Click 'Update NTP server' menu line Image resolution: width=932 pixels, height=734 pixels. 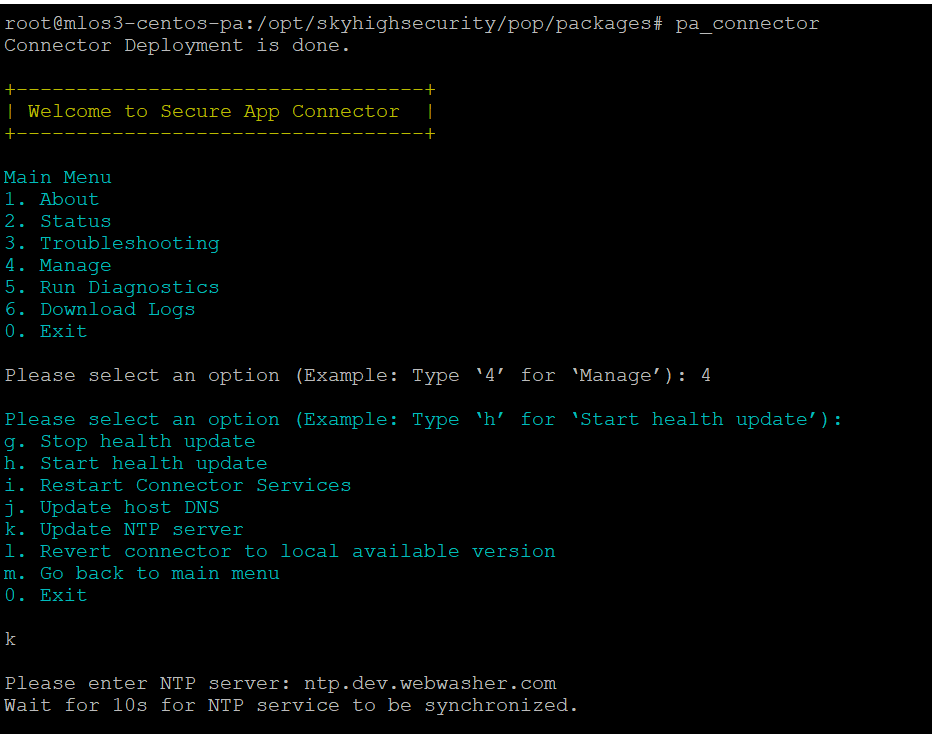click(123, 529)
